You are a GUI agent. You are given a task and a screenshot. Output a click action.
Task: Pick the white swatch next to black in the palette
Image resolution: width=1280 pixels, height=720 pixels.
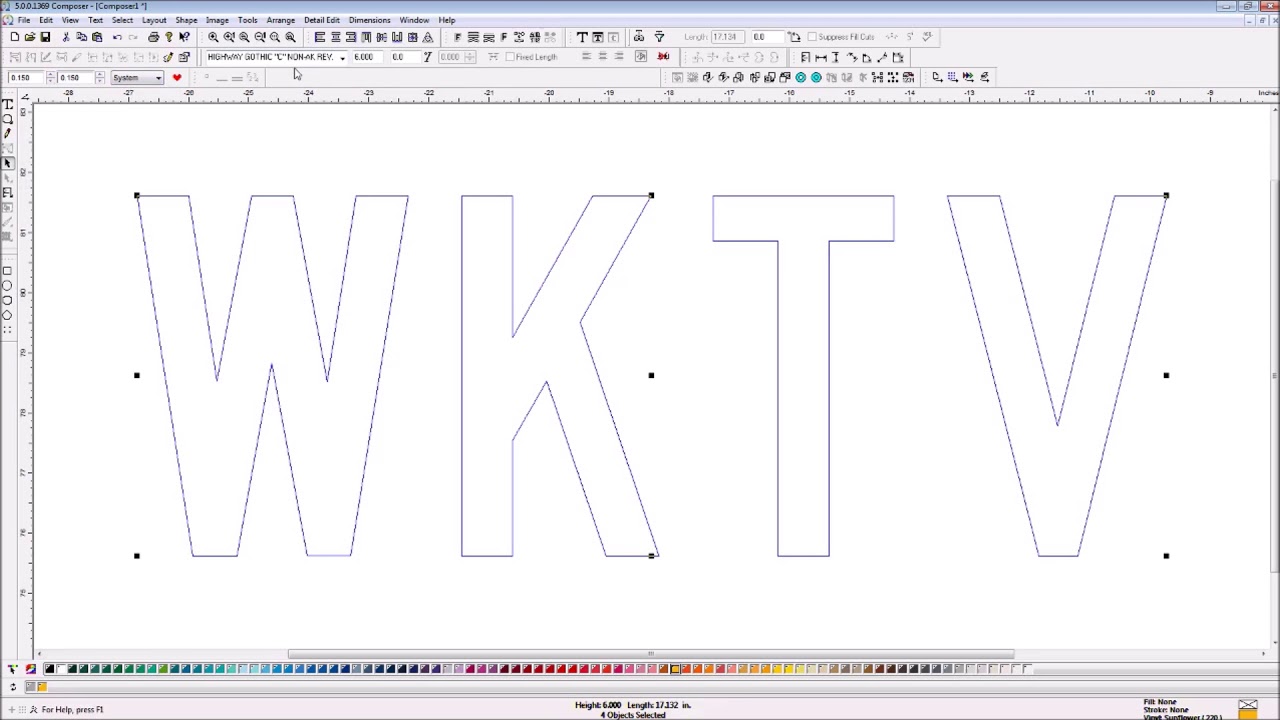(60, 669)
